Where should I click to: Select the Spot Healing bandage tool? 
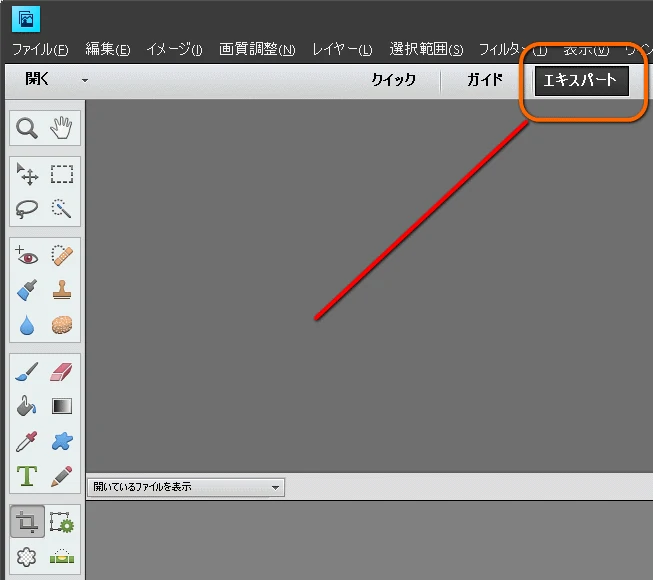[x=62, y=256]
